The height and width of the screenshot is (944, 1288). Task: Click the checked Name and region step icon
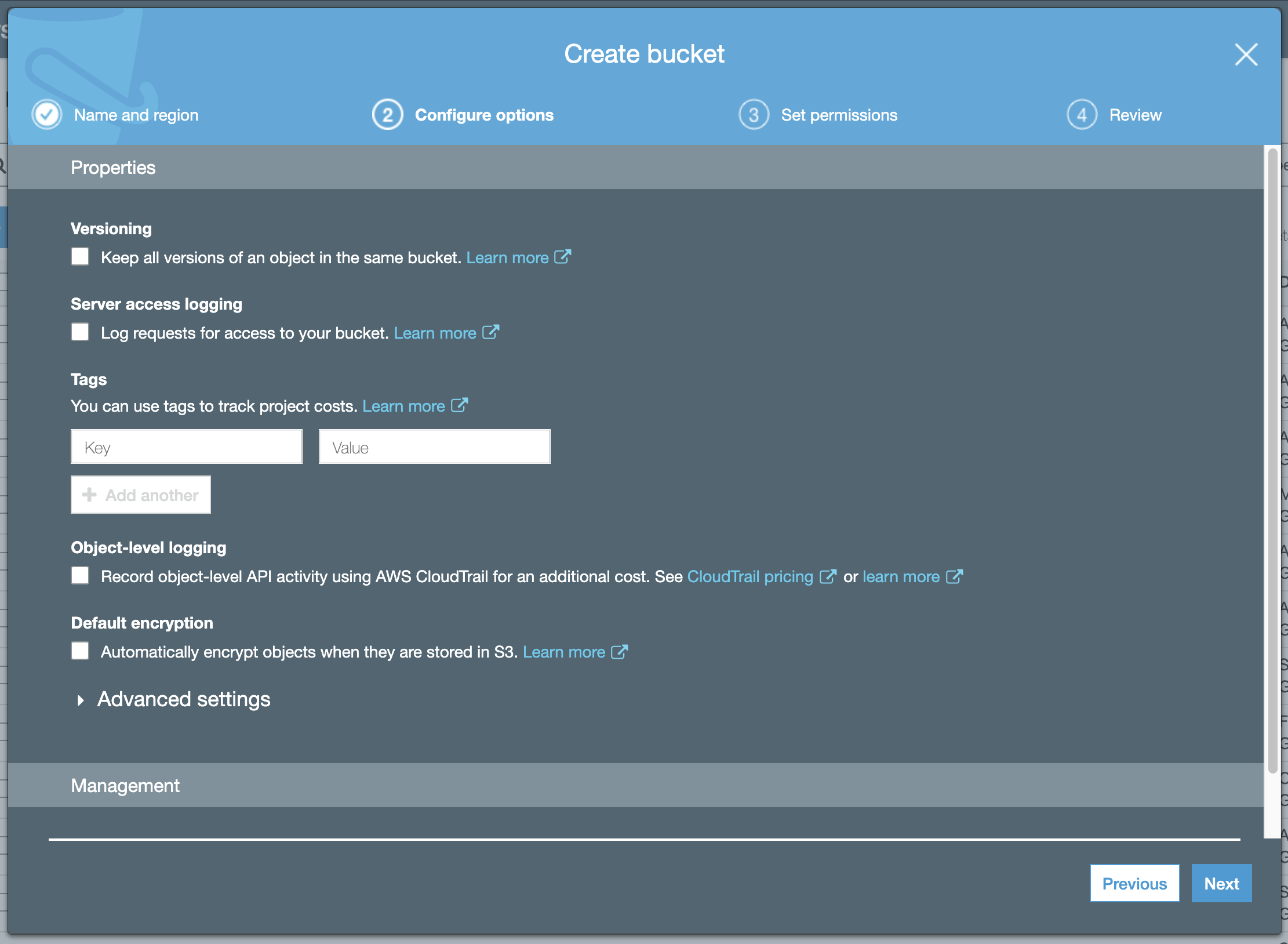46,114
